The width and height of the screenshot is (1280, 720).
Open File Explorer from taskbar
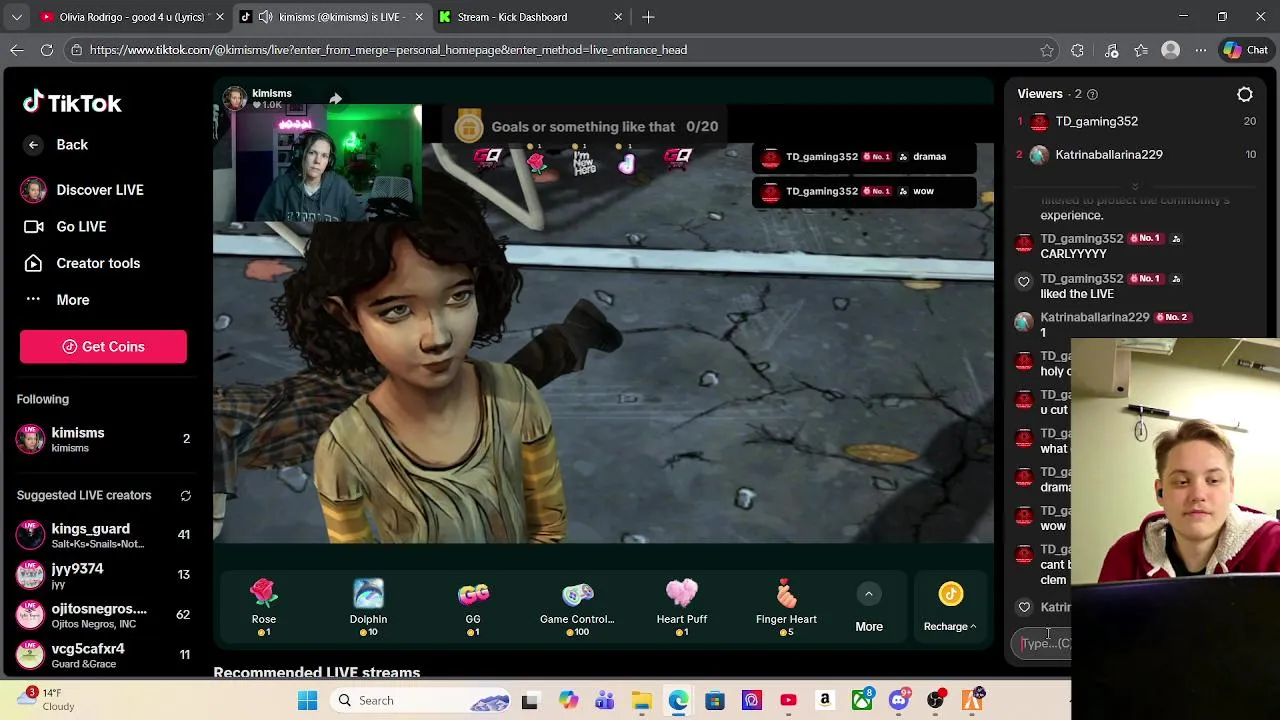(x=641, y=701)
